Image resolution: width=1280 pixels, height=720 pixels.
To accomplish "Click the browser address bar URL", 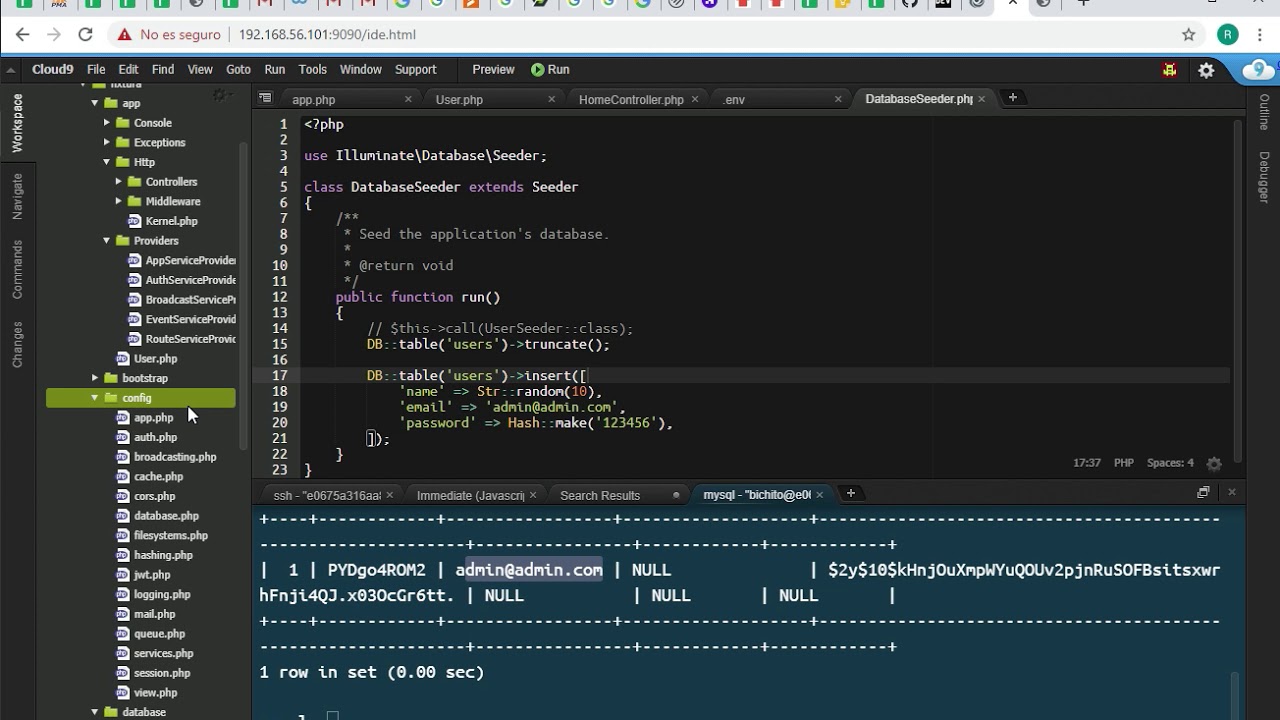I will pyautogui.click(x=327, y=34).
